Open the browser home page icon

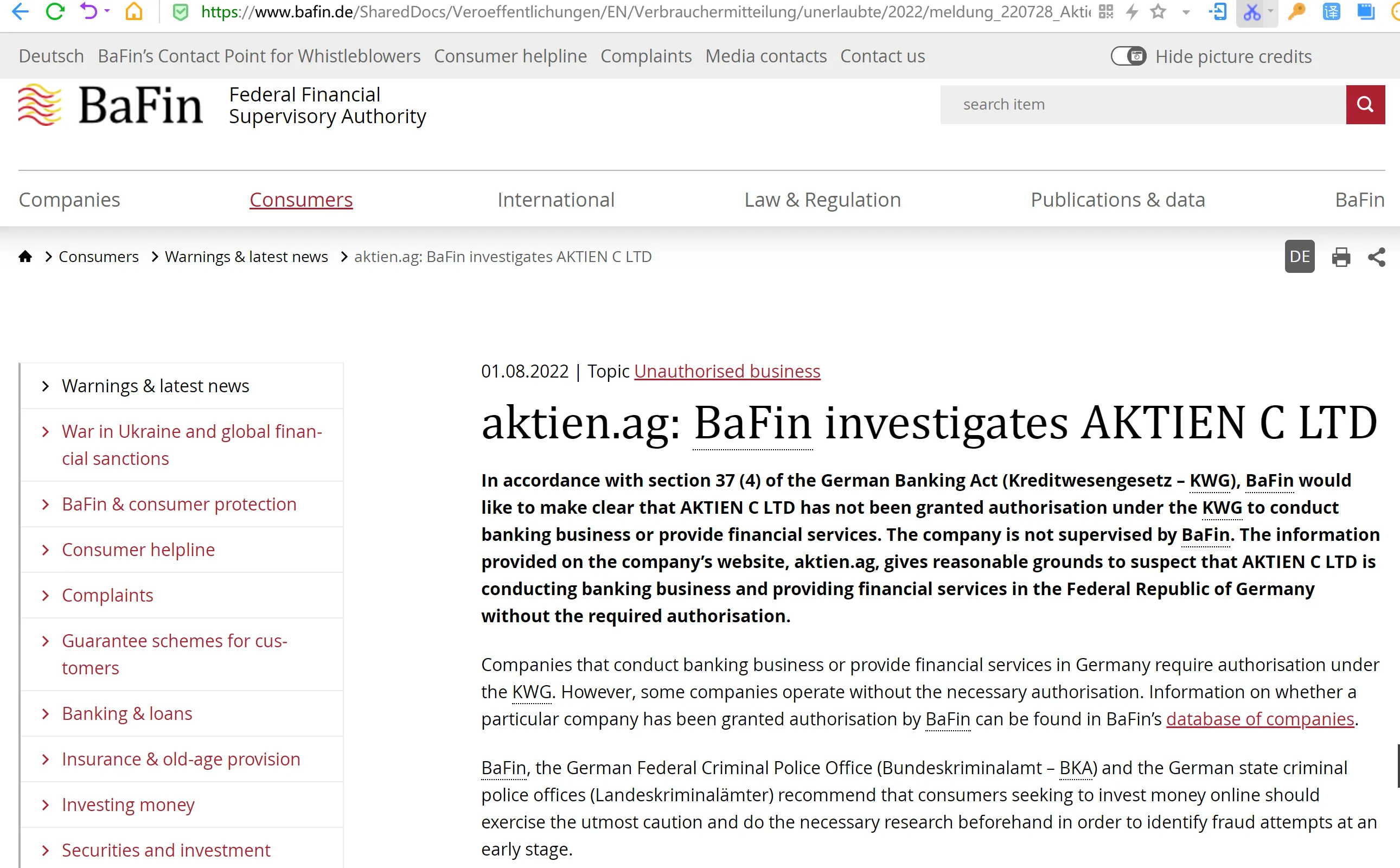coord(134,11)
